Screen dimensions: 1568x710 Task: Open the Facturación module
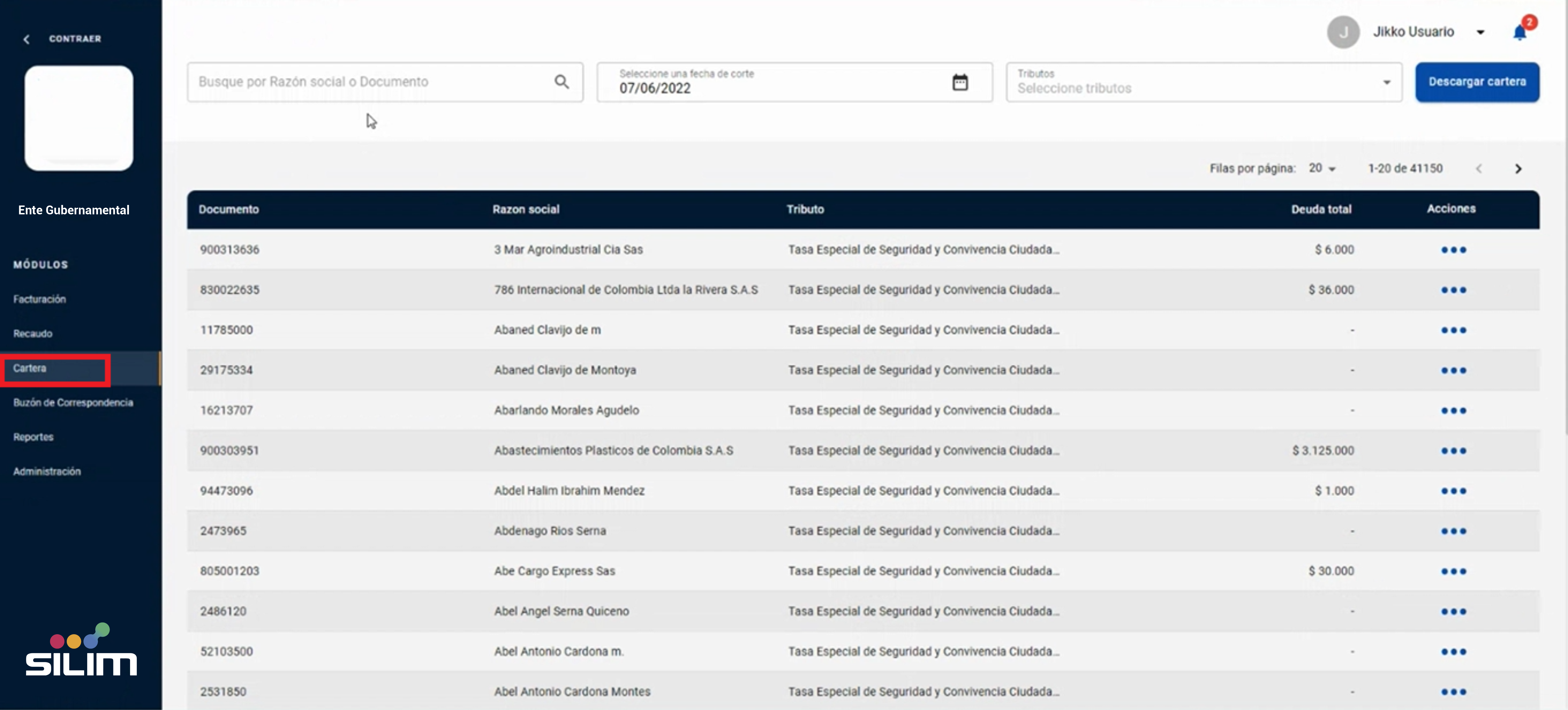[40, 299]
